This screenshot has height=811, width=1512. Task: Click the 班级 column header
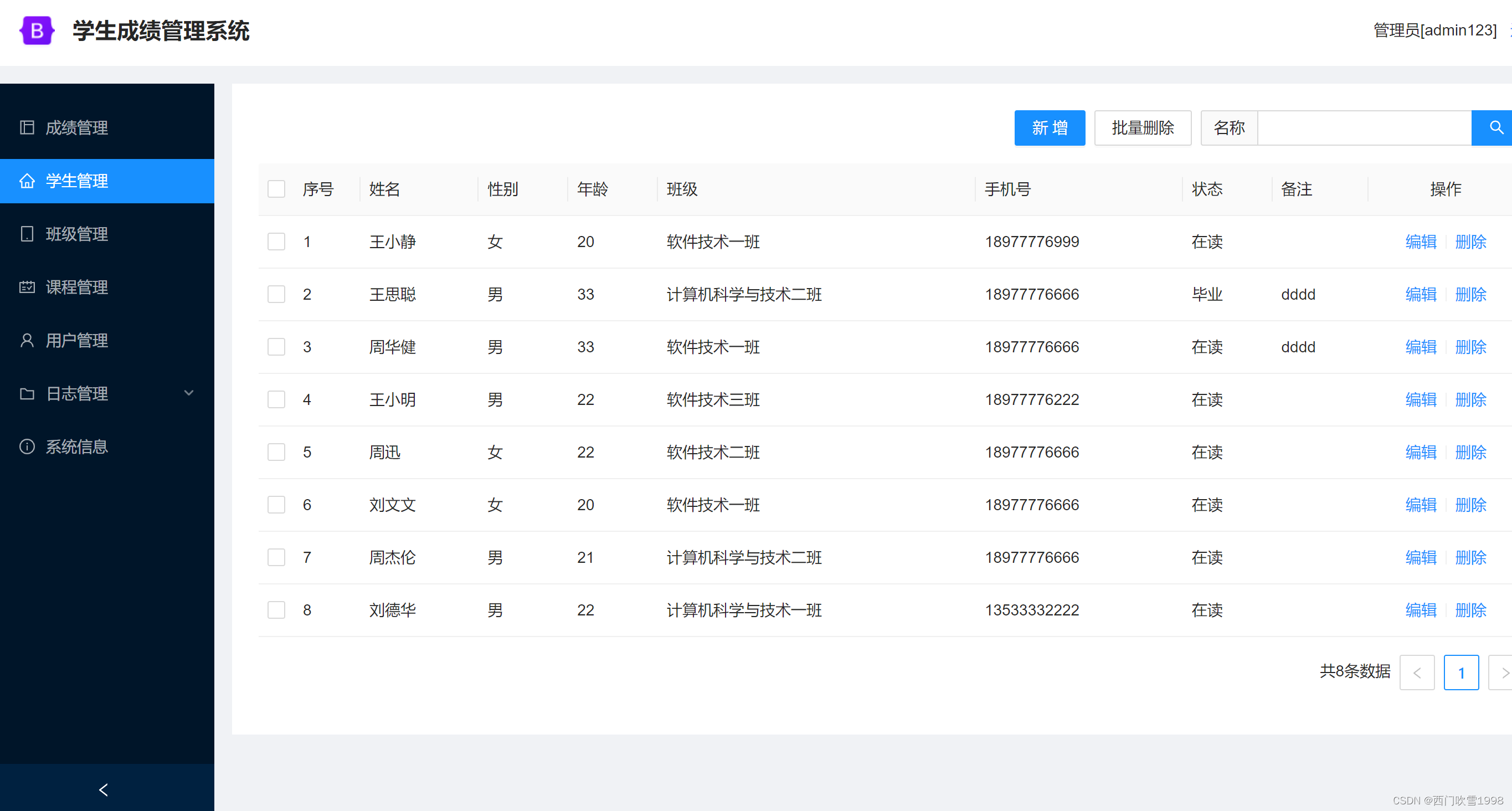[x=682, y=189]
